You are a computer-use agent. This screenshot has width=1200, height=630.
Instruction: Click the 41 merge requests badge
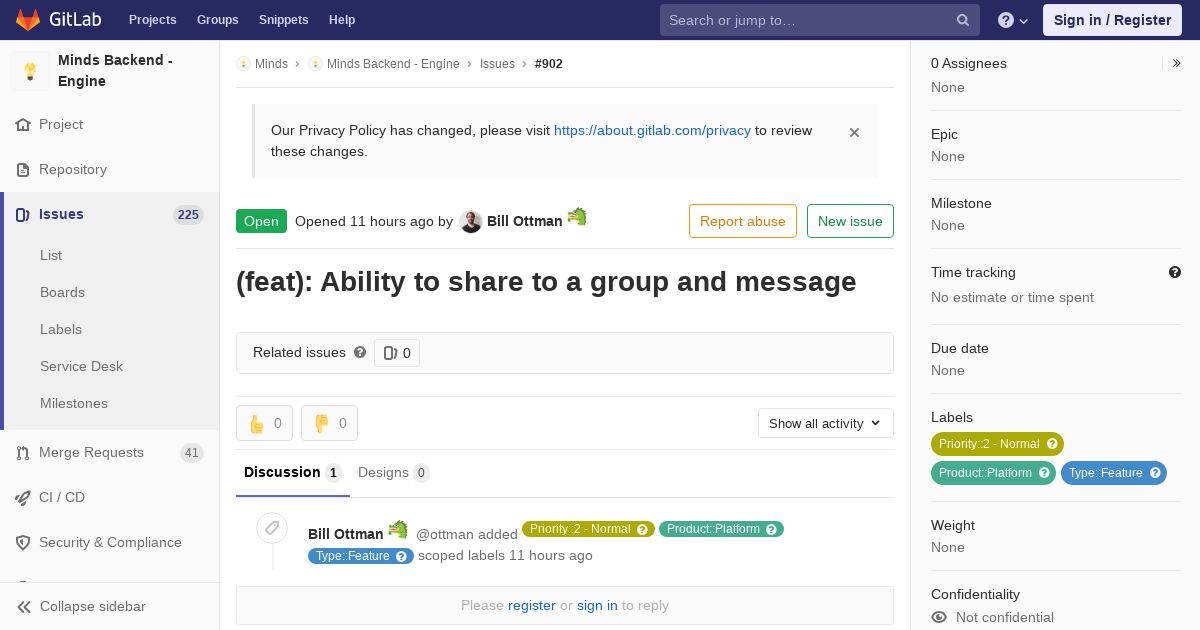coord(192,453)
